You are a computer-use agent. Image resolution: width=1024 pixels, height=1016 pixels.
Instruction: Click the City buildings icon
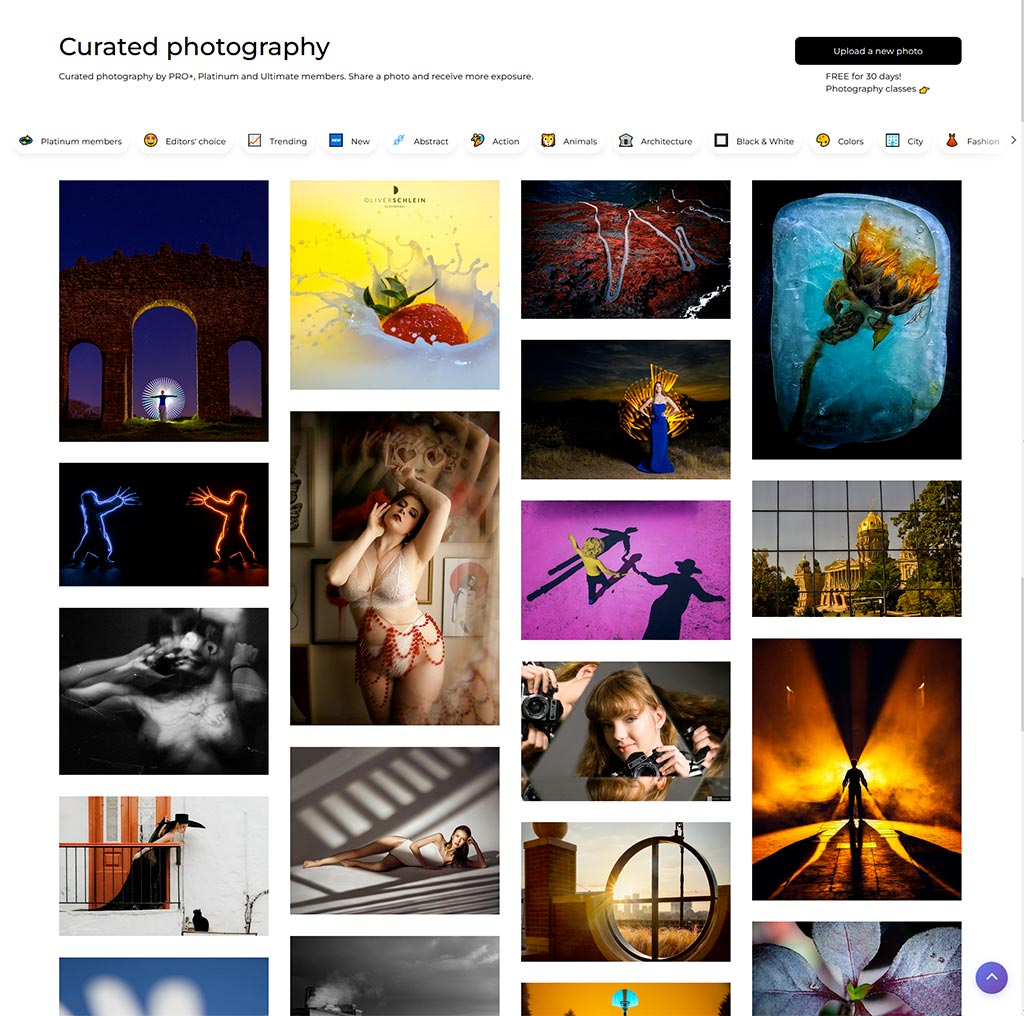(892, 140)
